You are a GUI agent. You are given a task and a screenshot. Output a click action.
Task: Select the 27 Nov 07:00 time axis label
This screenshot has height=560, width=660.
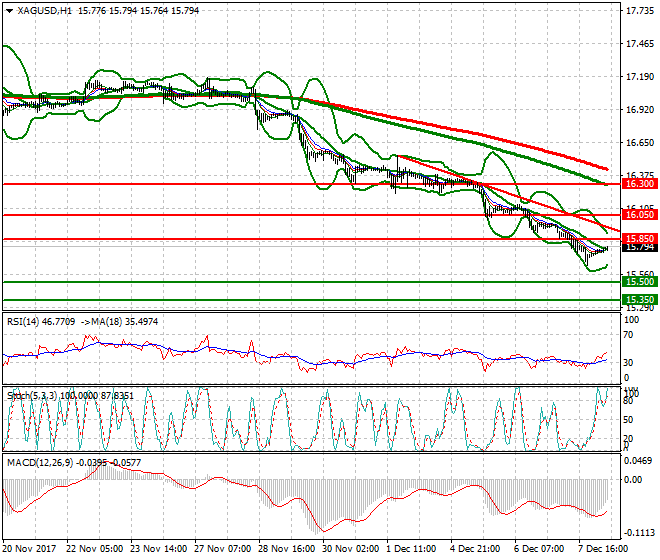(223, 549)
